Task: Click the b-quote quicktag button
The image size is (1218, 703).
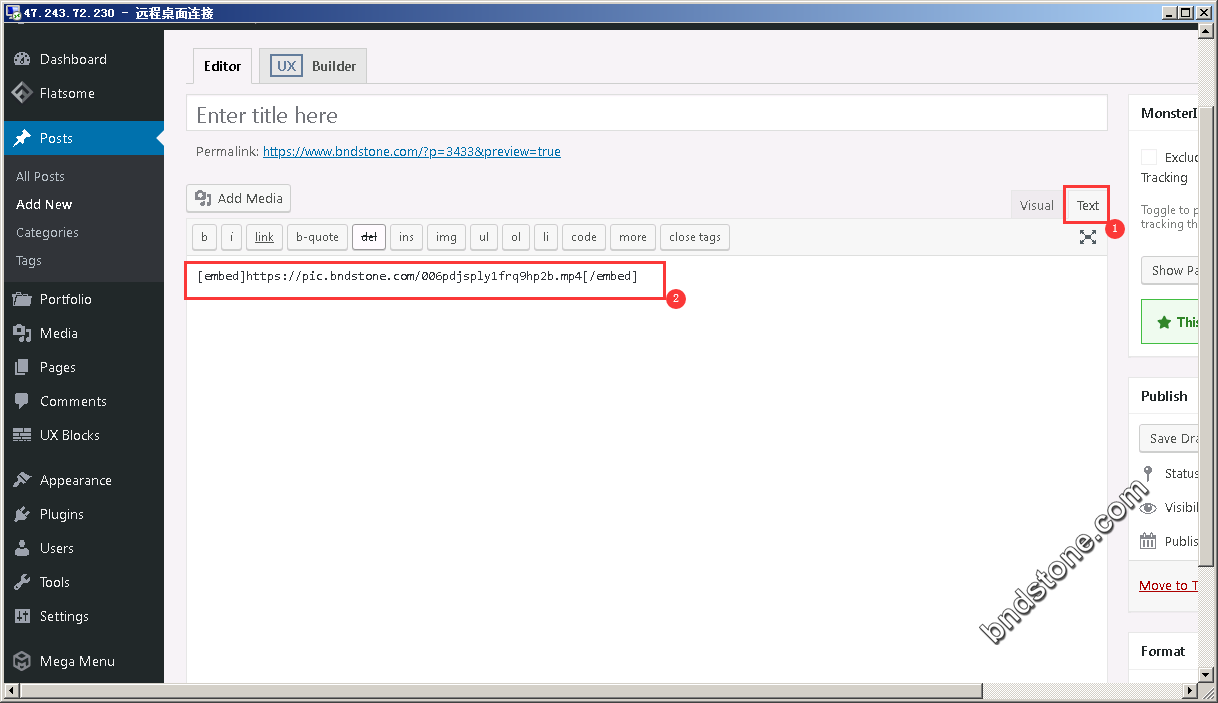Action: click(x=317, y=237)
